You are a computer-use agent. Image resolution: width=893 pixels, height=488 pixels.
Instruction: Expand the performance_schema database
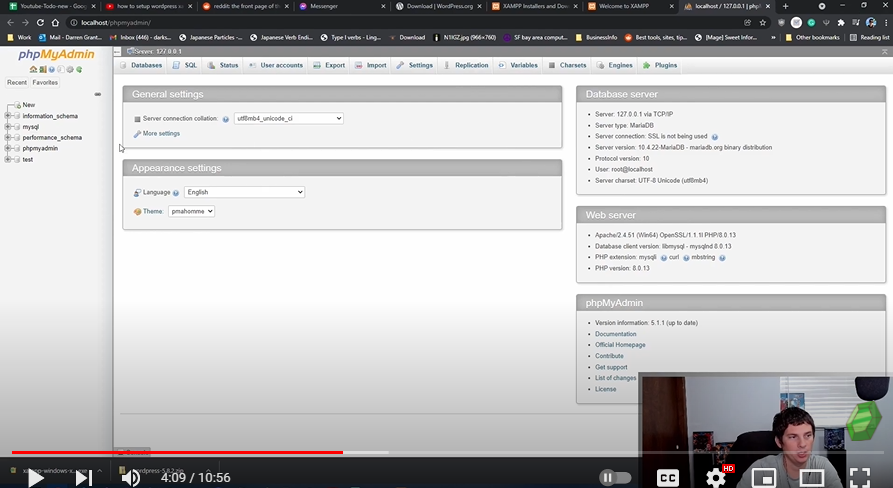tap(8, 137)
